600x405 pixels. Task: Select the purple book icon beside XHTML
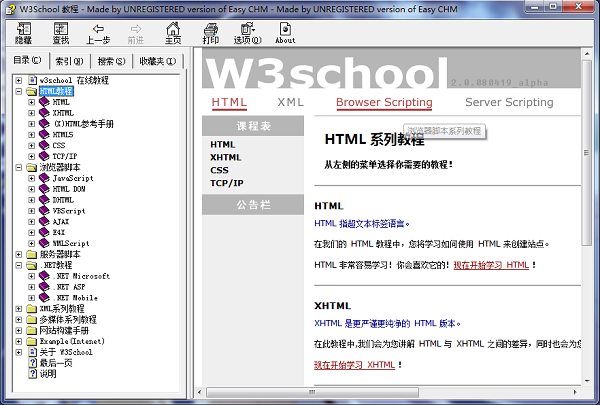(44, 113)
